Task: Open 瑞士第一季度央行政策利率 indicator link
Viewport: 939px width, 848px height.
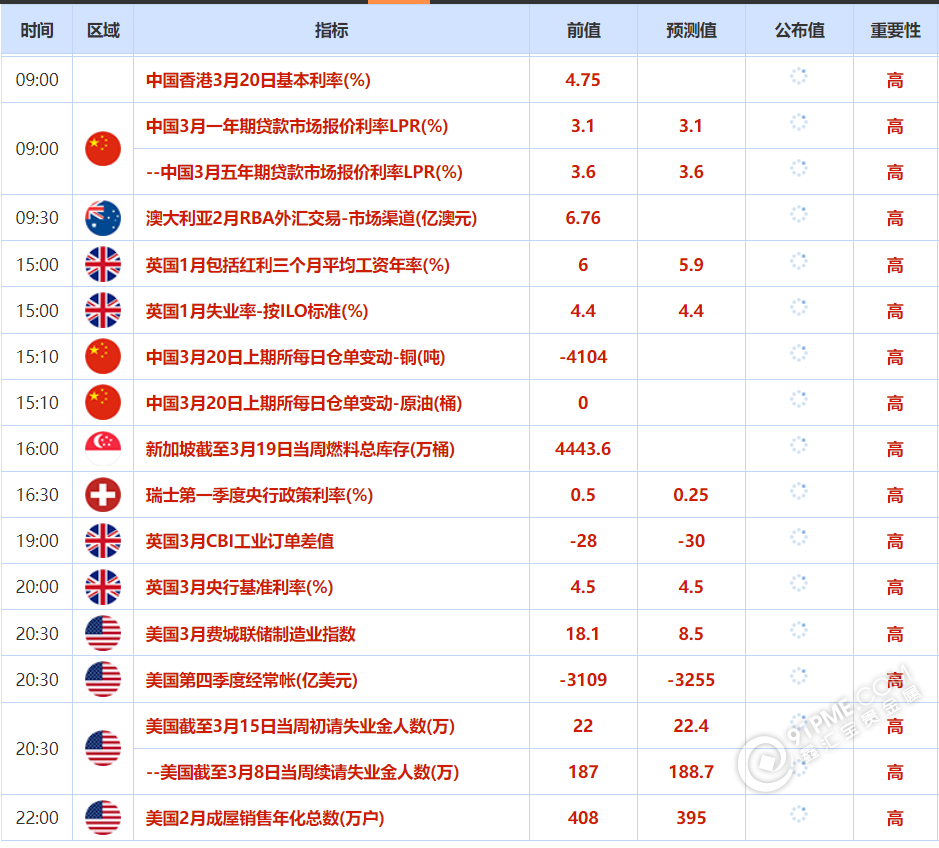Action: [x=259, y=495]
